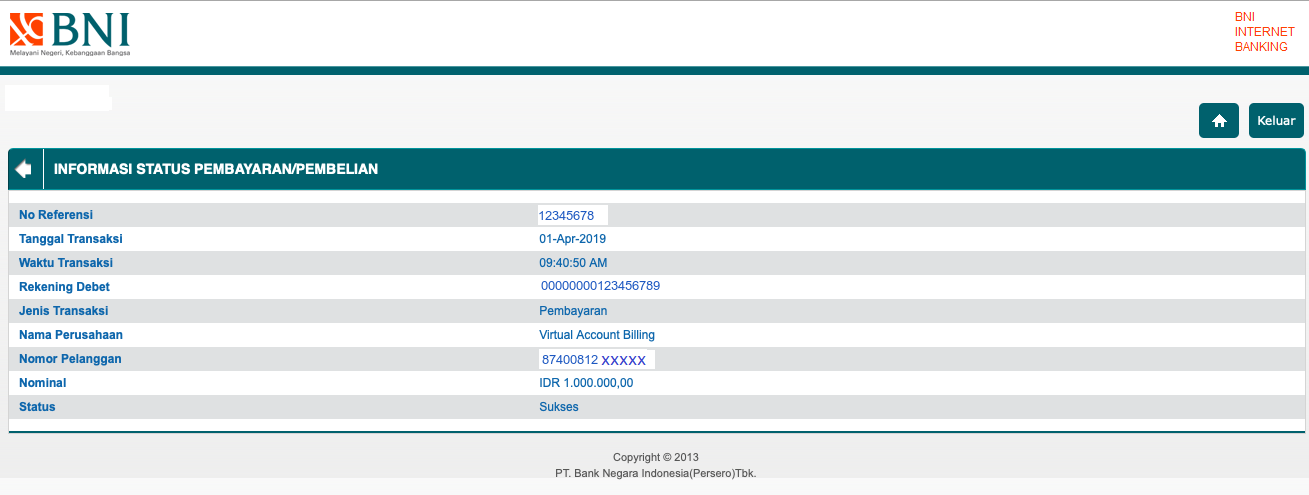Click the No Referensi label
The image size is (1309, 495).
(x=62, y=215)
